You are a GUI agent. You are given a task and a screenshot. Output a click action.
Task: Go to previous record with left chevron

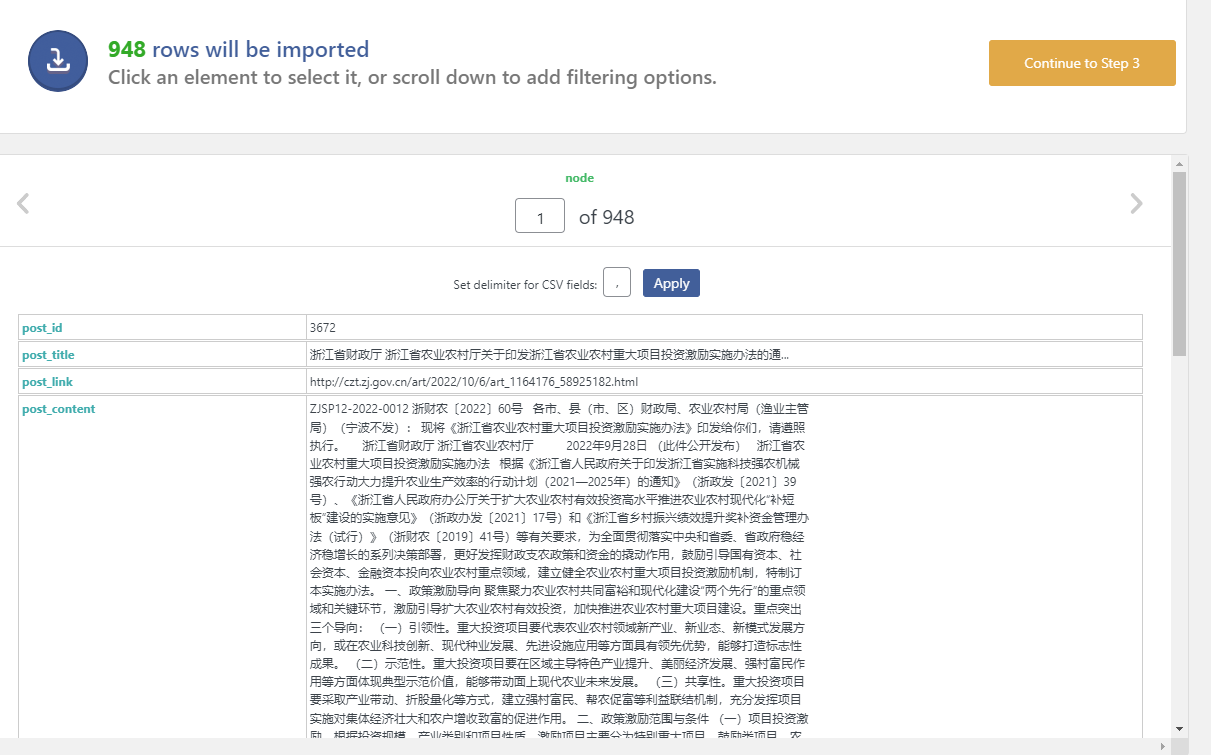pos(23,204)
